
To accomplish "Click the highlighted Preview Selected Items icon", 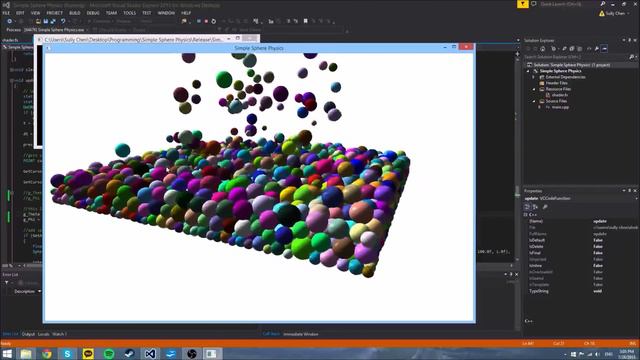I will pyautogui.click(x=604, y=49).
